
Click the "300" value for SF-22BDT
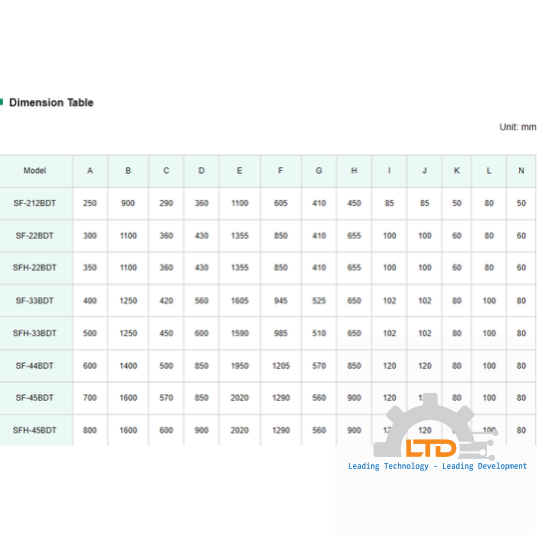pyautogui.click(x=90, y=236)
